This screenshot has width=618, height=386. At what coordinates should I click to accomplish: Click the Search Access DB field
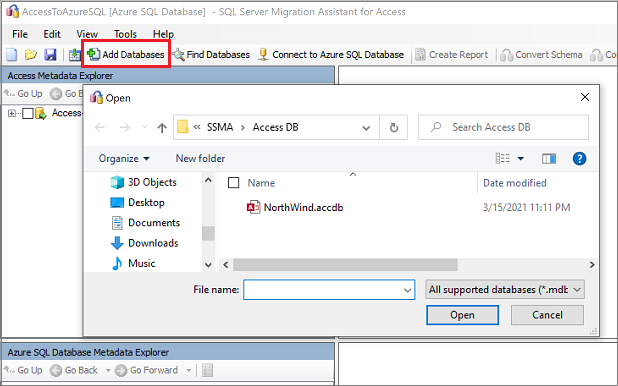click(x=503, y=127)
